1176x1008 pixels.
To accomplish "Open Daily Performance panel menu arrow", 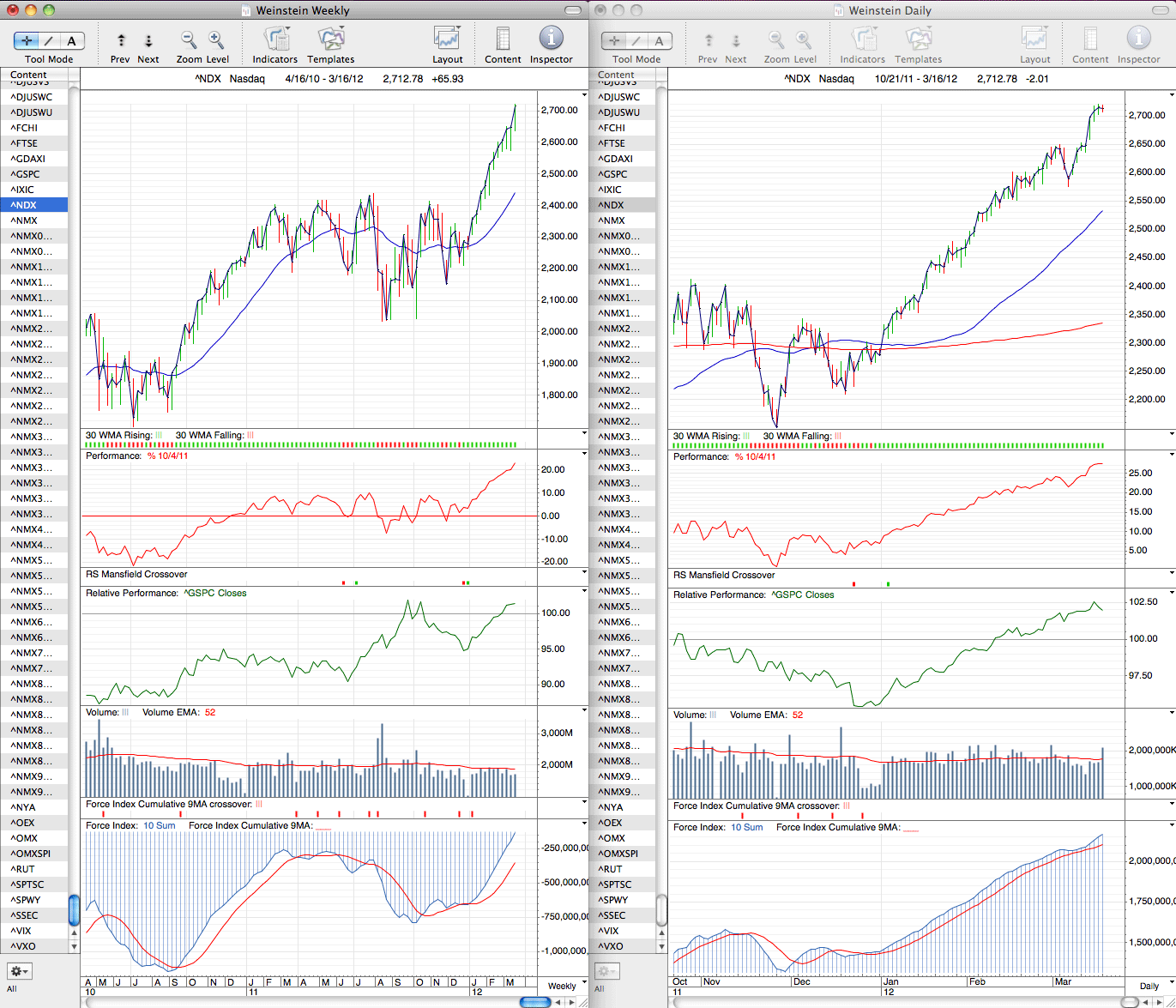I will tap(1172, 455).
